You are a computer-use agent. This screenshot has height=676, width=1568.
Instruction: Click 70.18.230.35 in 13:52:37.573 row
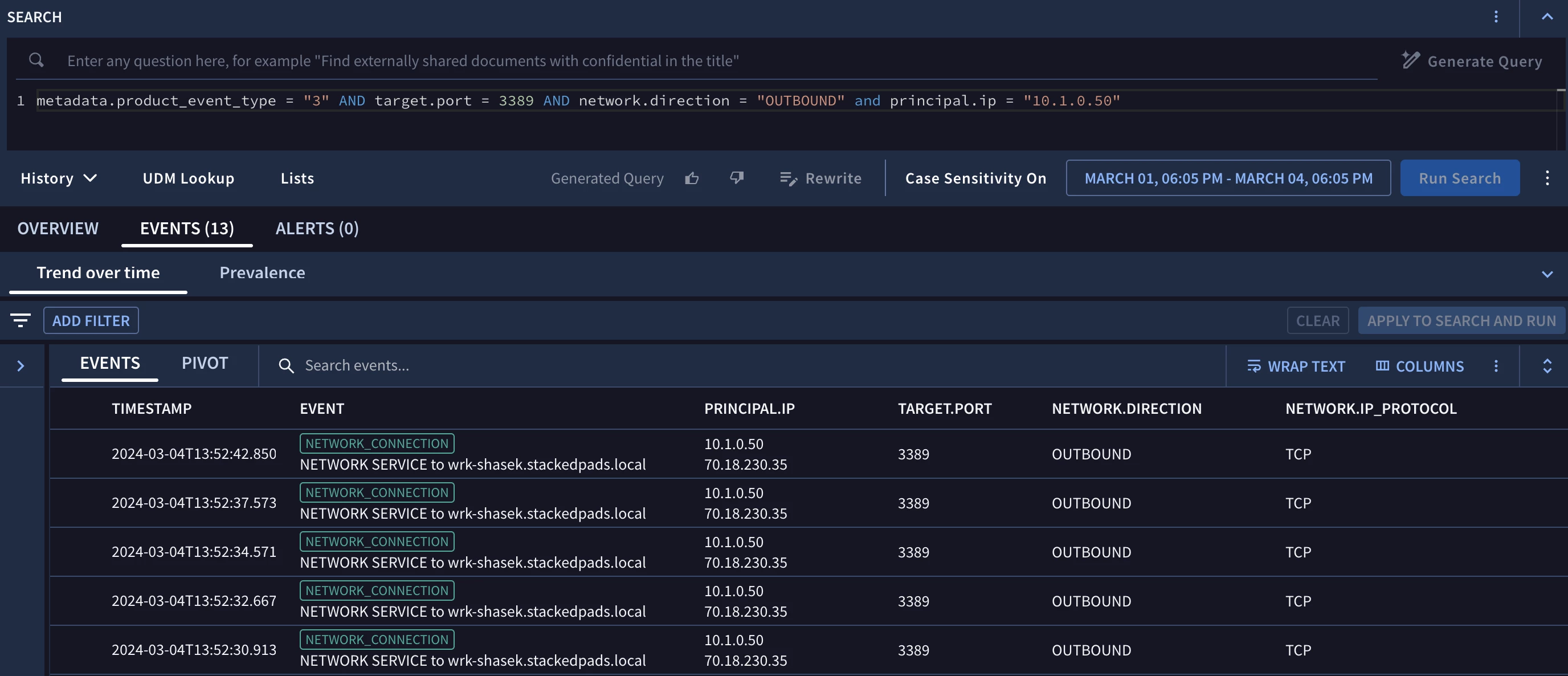[746, 514]
